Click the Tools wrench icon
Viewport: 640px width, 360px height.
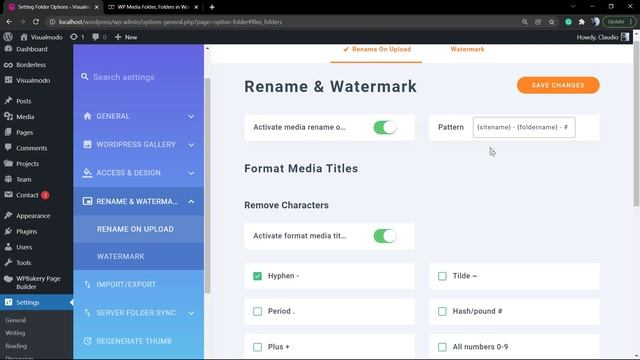tap(8, 262)
